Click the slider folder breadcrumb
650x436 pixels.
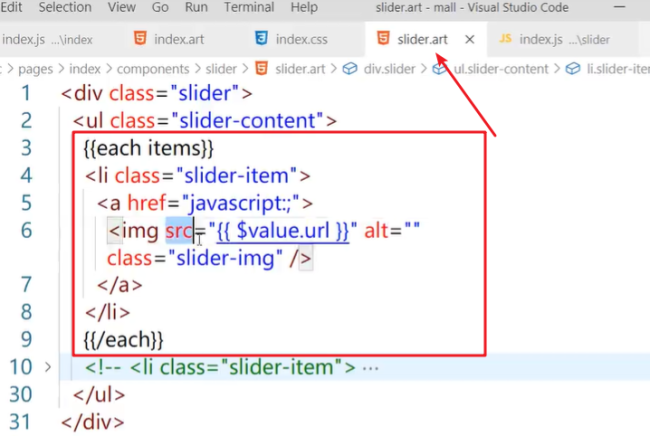pos(221,69)
